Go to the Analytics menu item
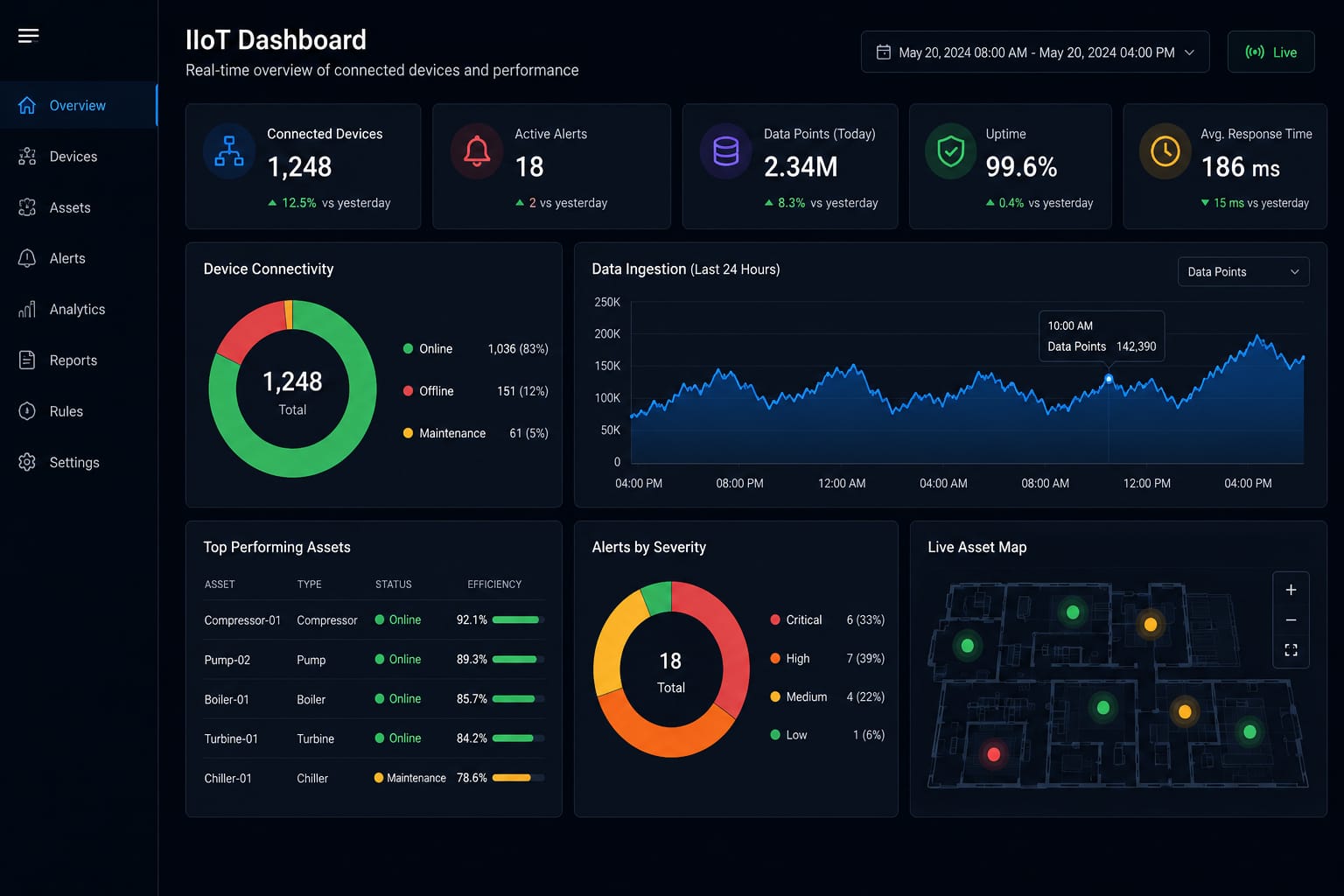This screenshot has height=896, width=1344. coord(79,309)
